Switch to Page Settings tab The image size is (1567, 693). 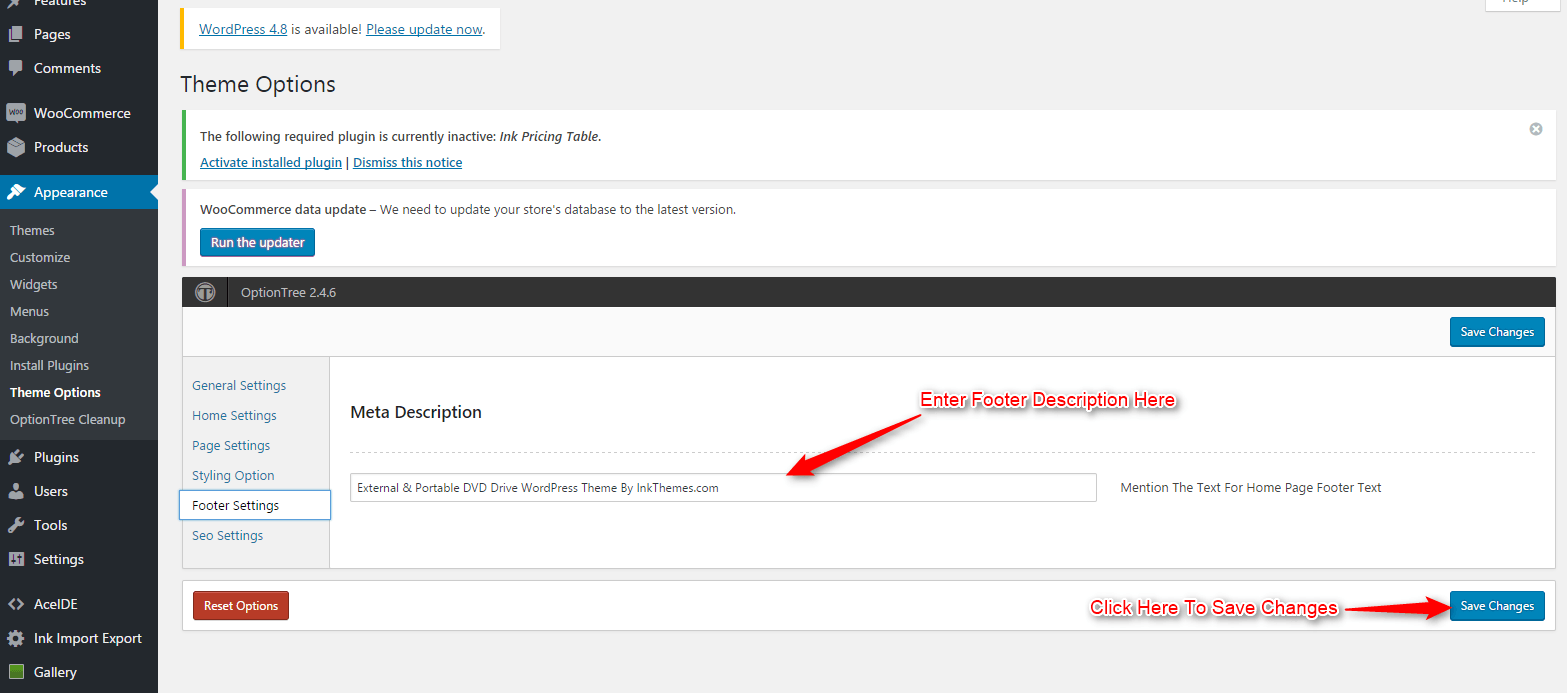pyautogui.click(x=231, y=445)
